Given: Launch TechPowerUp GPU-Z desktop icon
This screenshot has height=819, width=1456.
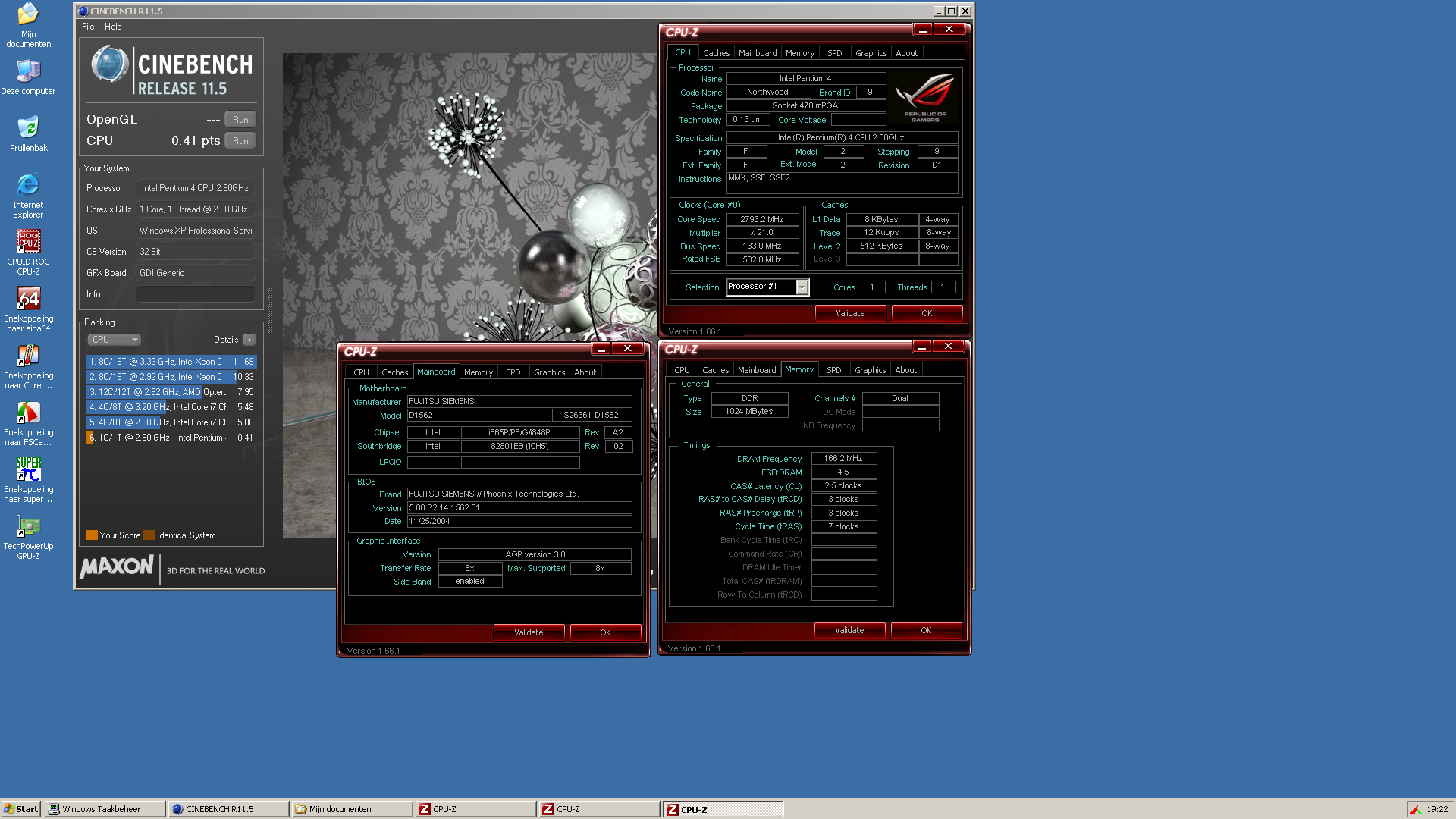Looking at the screenshot, I should click(x=28, y=537).
